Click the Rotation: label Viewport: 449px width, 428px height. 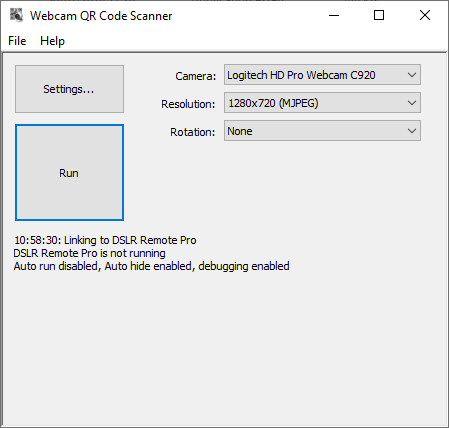coord(193,132)
